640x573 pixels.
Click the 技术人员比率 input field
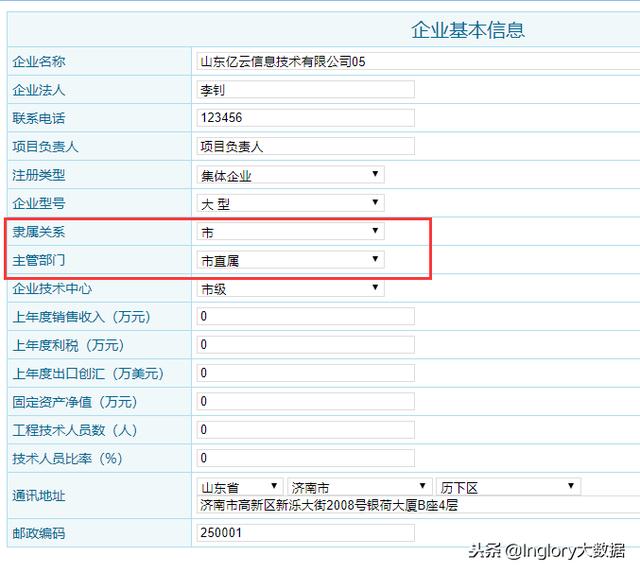[x=305, y=458]
